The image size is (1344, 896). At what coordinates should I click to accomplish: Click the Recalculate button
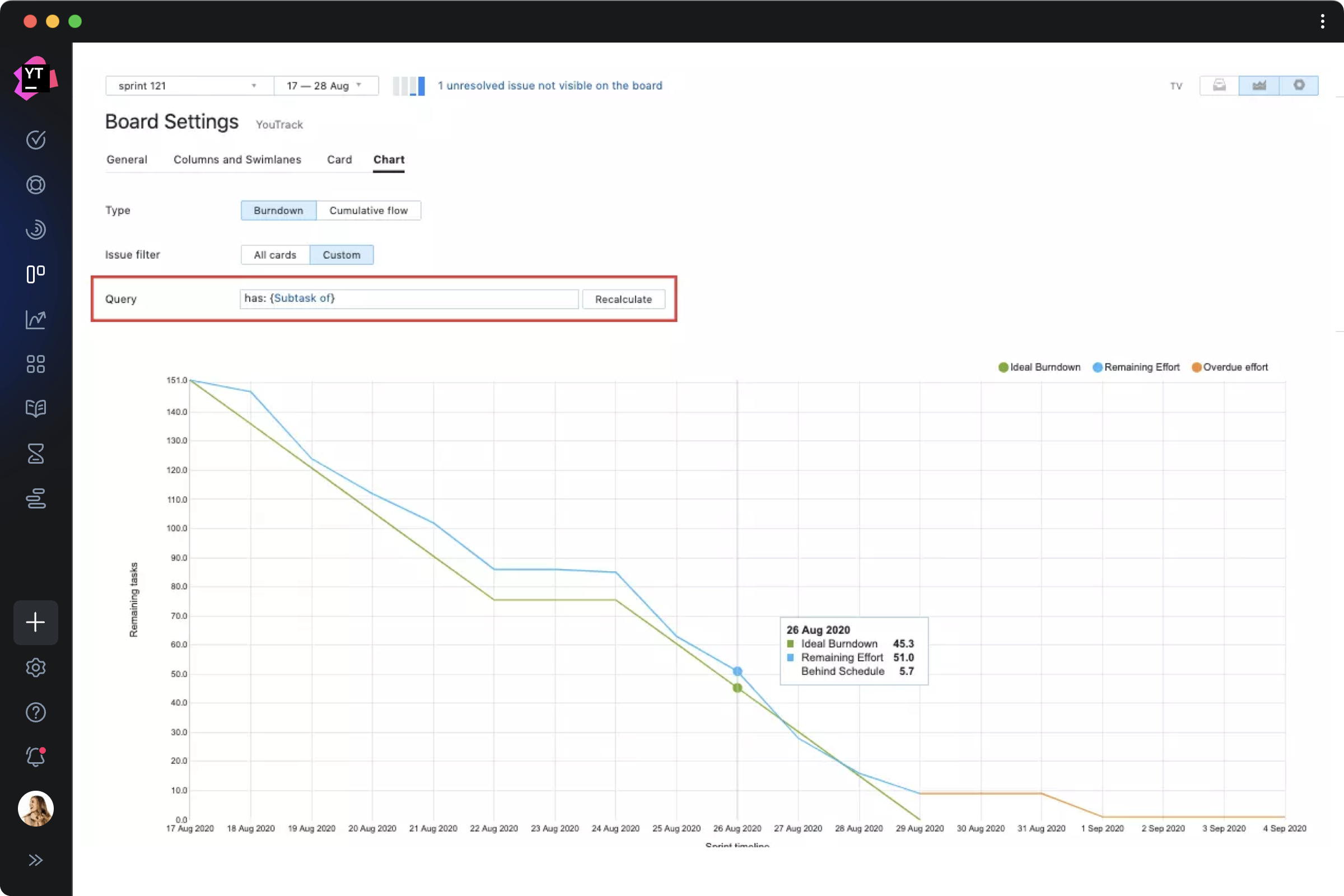623,299
